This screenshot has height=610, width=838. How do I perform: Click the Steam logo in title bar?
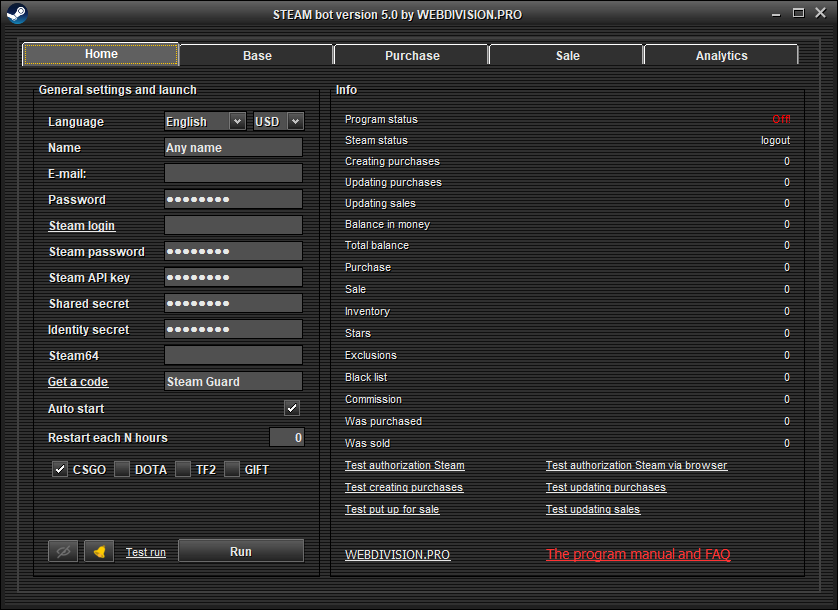(16, 14)
